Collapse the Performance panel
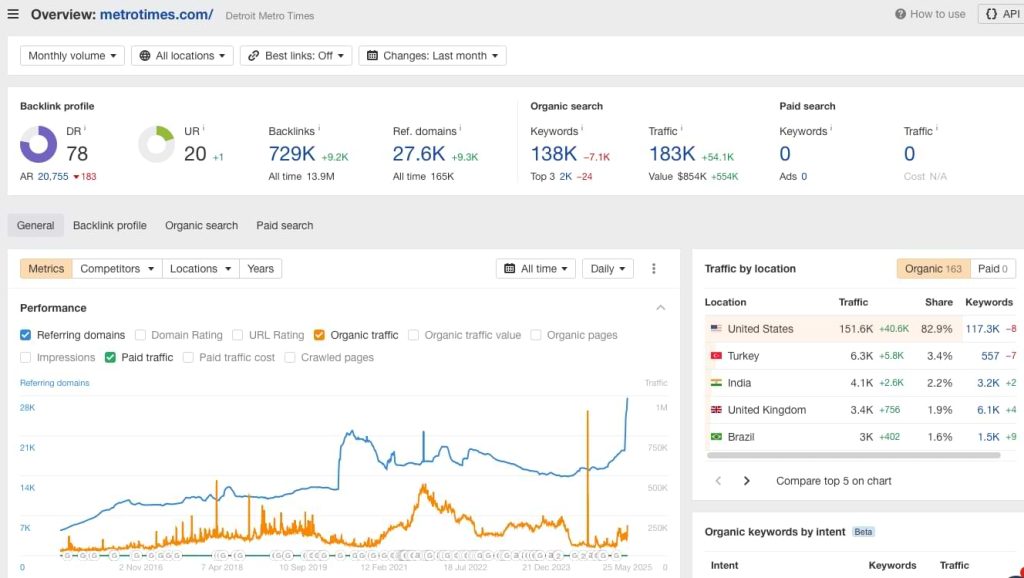The height and width of the screenshot is (578, 1024). pos(660,307)
